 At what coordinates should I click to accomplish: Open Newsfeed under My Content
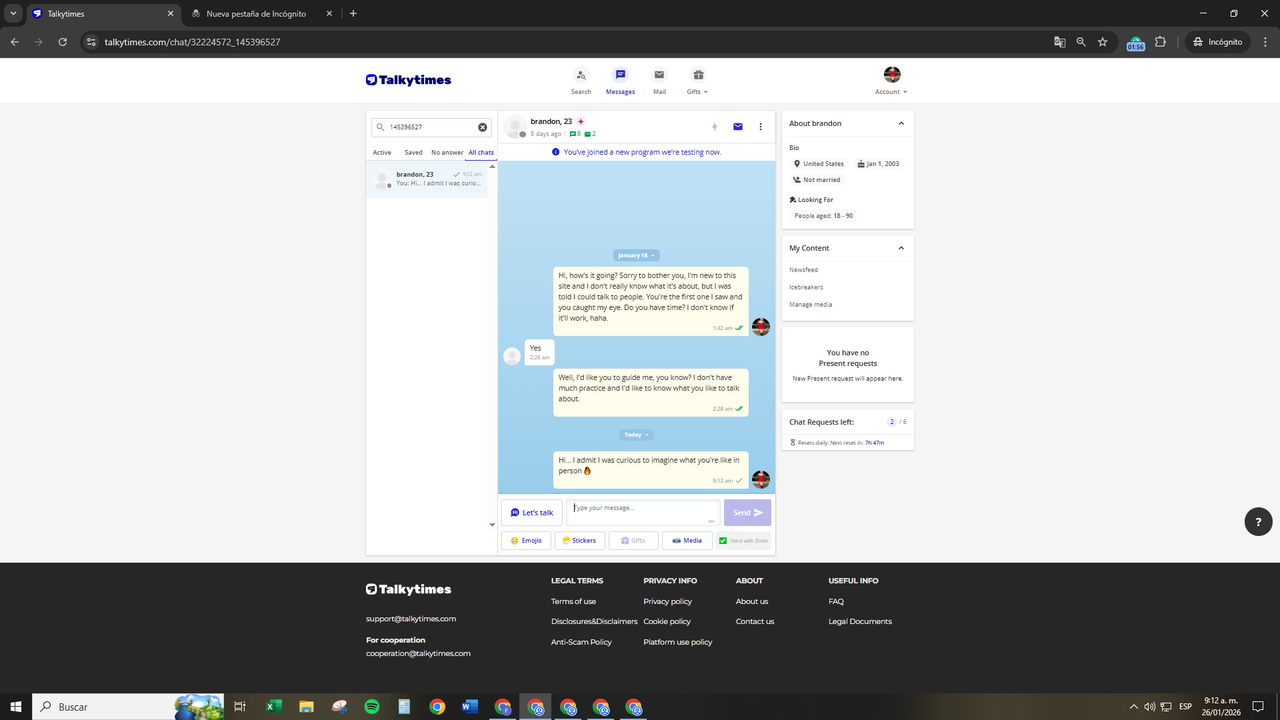pyautogui.click(x=804, y=270)
